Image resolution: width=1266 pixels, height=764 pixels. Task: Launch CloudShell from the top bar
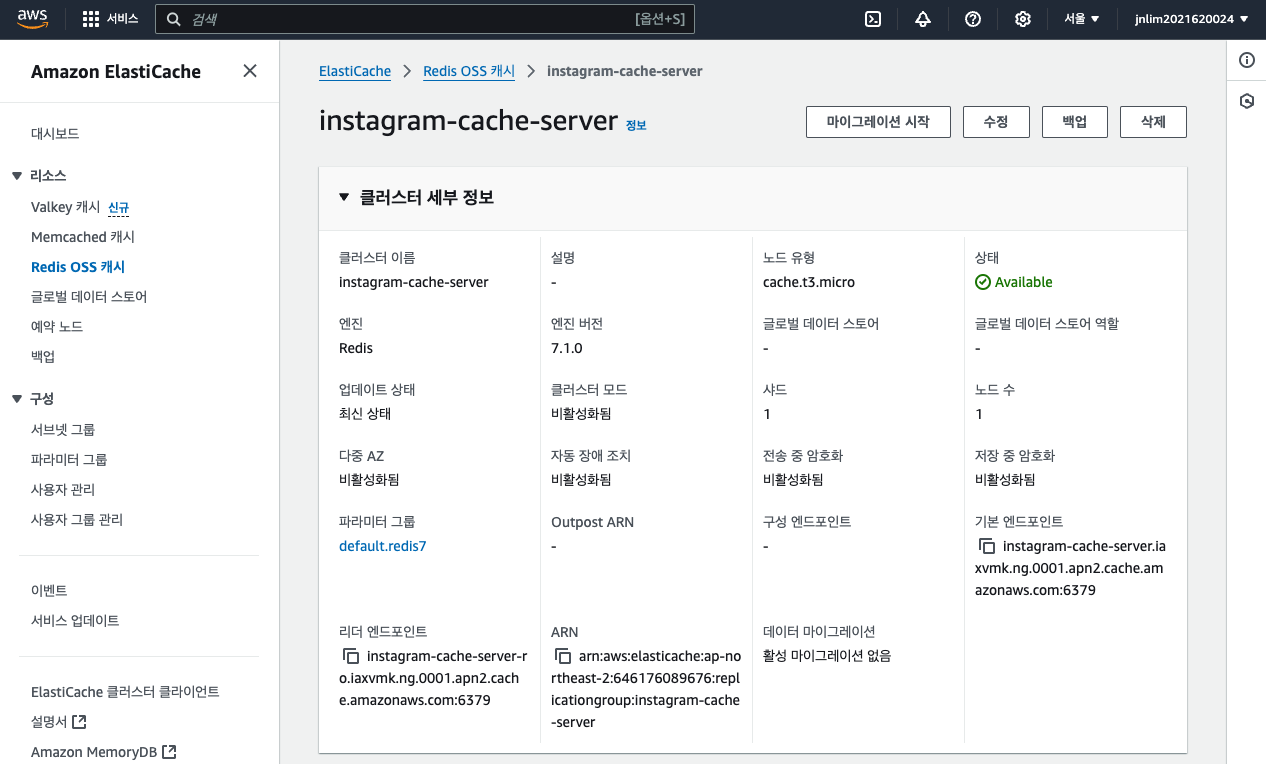click(x=873, y=19)
